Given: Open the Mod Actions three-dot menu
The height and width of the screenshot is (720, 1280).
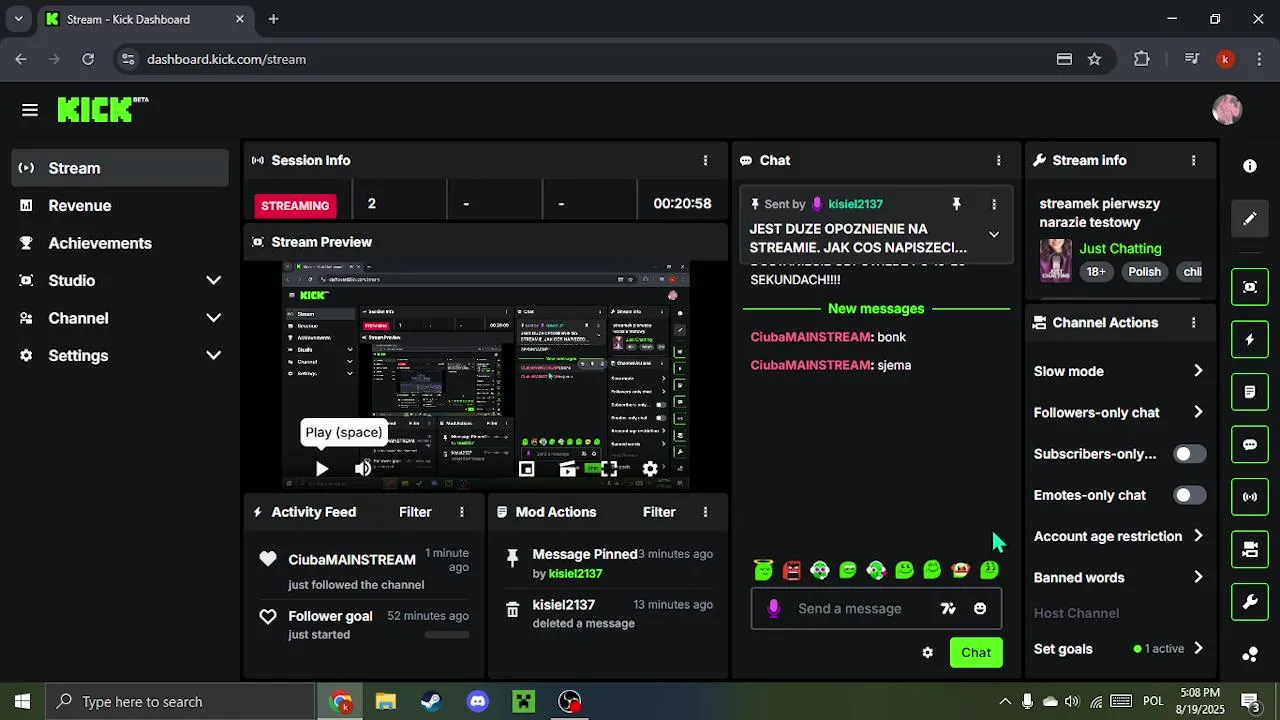Looking at the screenshot, I should coord(705,512).
